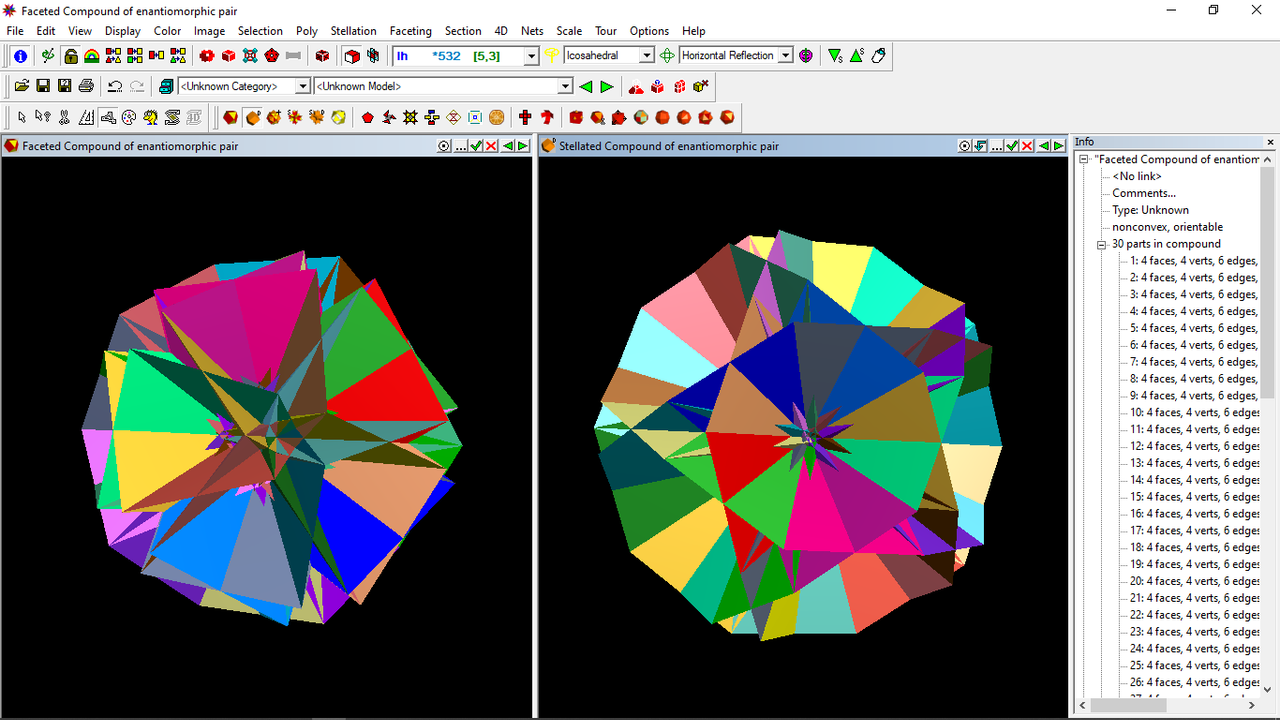The image size is (1280, 720).
Task: Accept right Stellated view with green checkmark
Action: click(1012, 146)
